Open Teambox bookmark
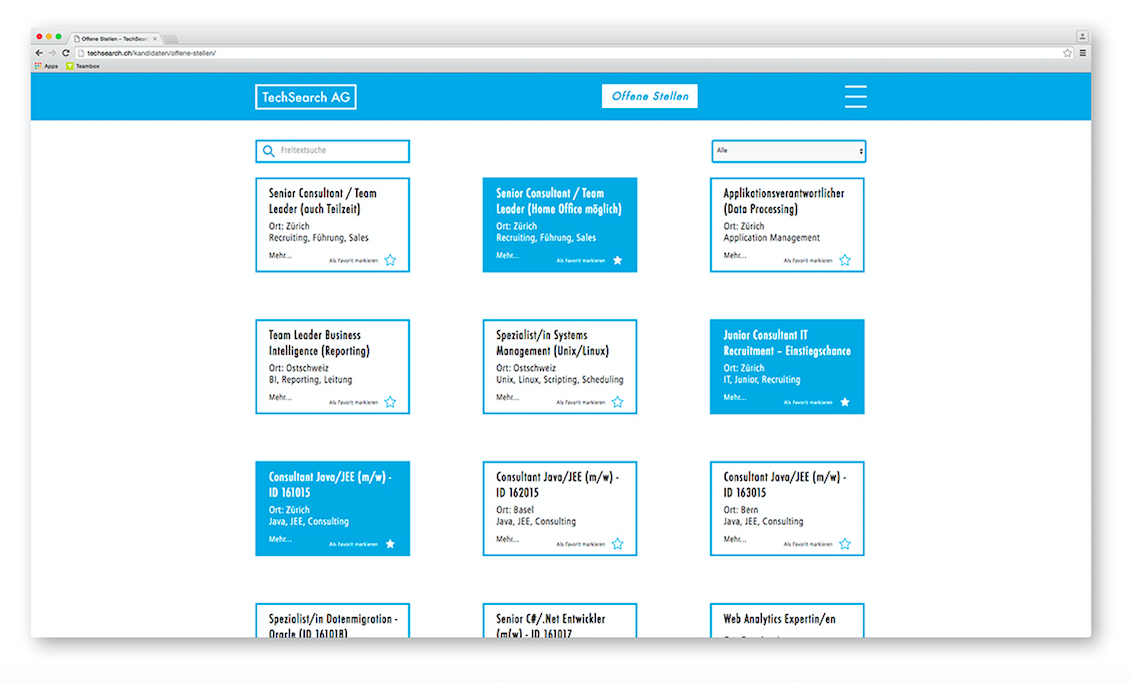The height and width of the screenshot is (682, 1132). click(x=83, y=66)
